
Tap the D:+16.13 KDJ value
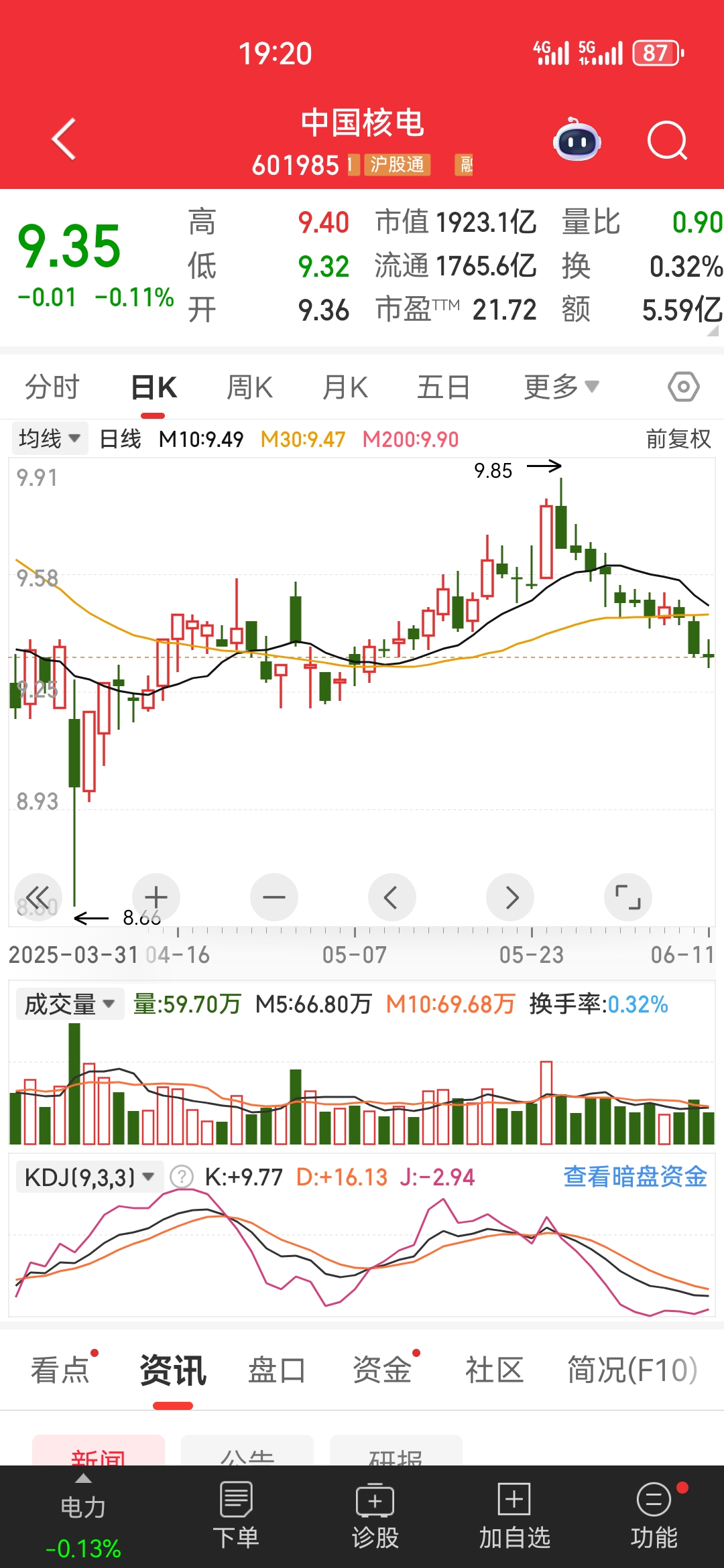pyautogui.click(x=342, y=1177)
